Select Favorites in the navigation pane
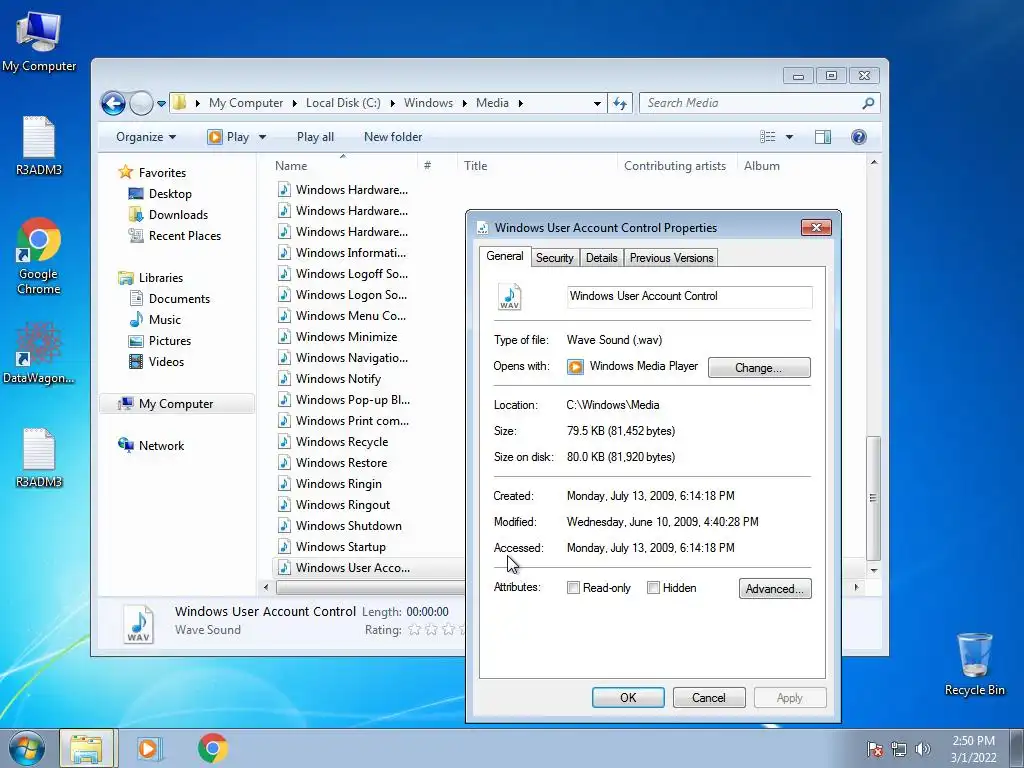 coord(162,173)
